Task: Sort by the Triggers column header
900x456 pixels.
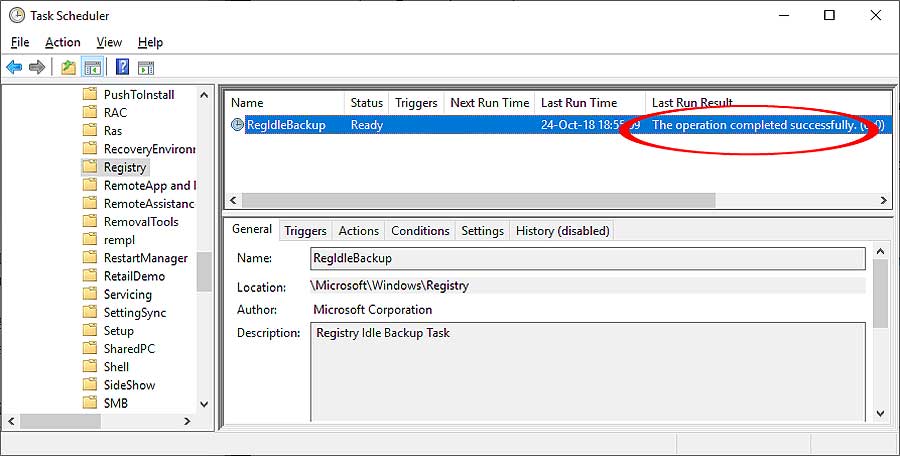Action: [416, 103]
